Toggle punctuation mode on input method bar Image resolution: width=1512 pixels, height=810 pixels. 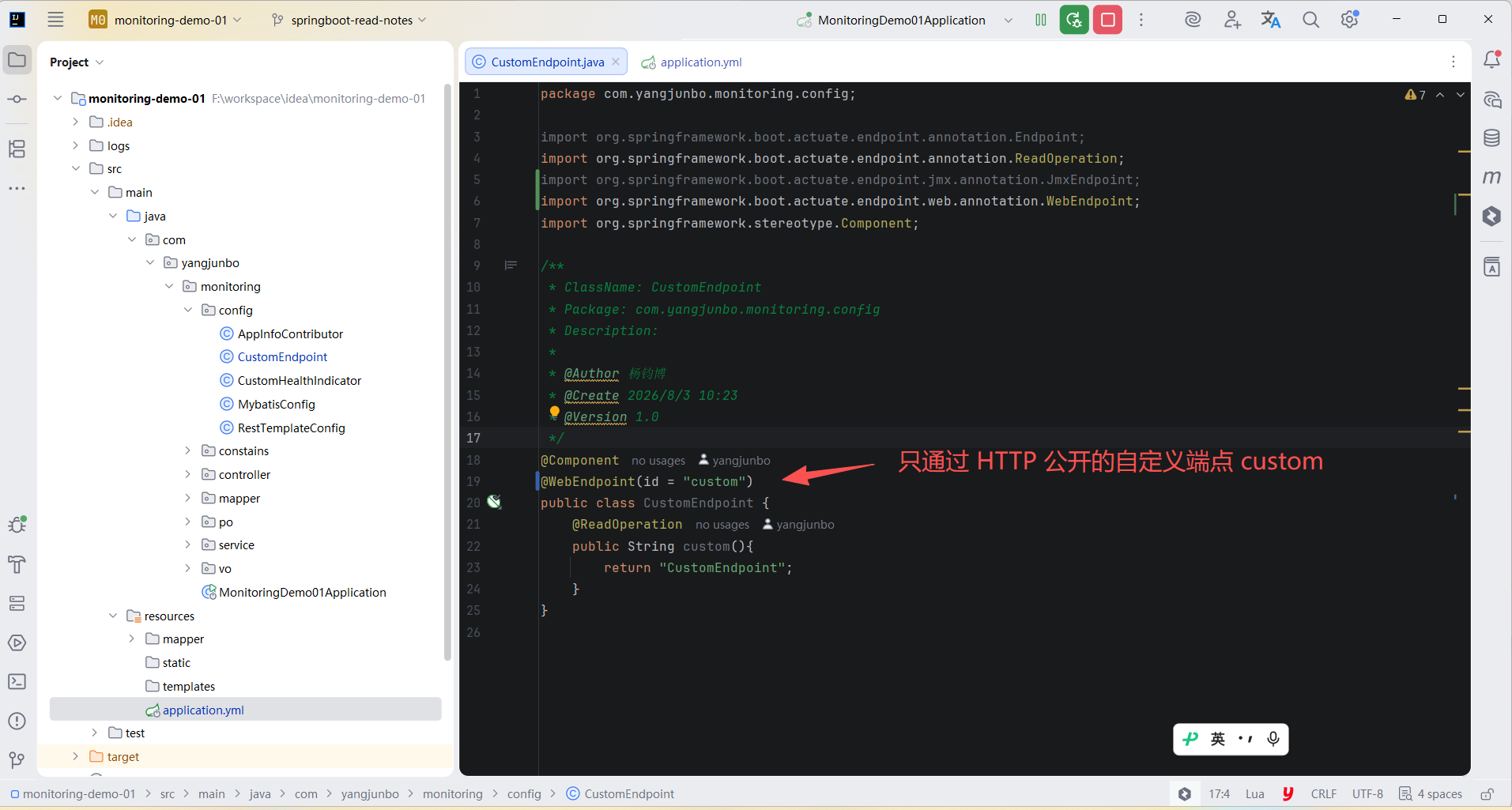[1246, 739]
